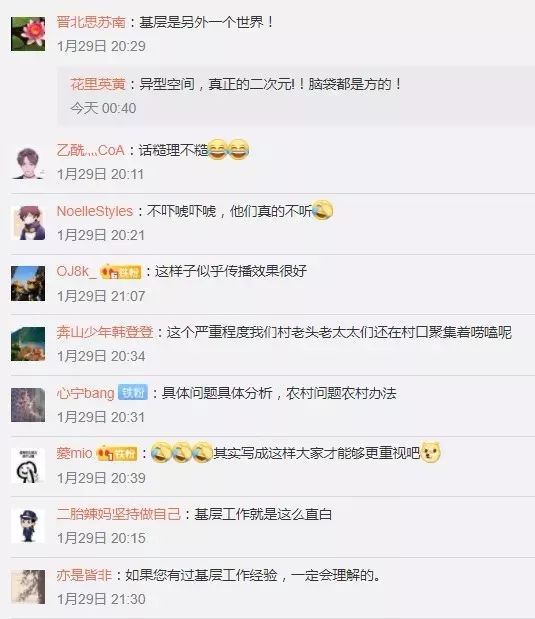This screenshot has height=619, width=535.
Task: Open the NoelleStyles cartoon avatar
Action: point(28,223)
